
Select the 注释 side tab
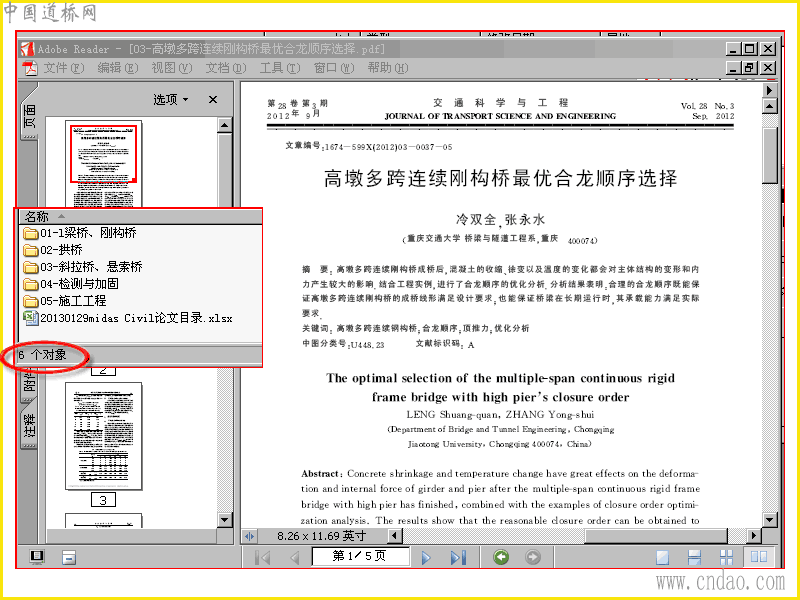pos(29,426)
